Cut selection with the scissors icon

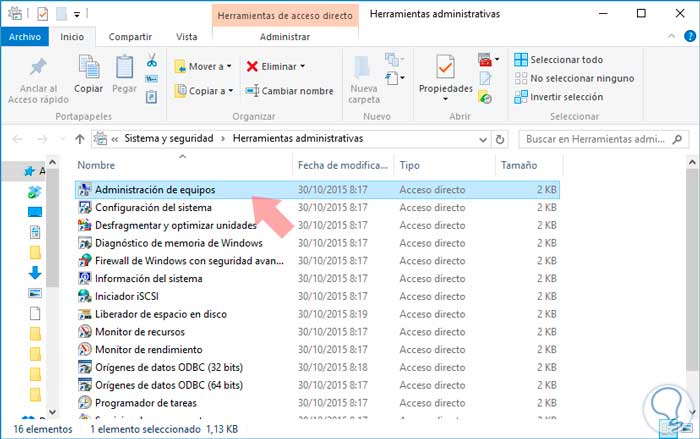point(152,60)
